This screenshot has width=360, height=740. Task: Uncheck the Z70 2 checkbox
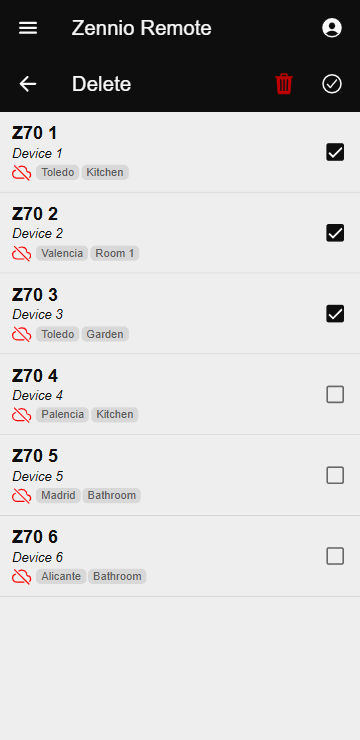335,233
